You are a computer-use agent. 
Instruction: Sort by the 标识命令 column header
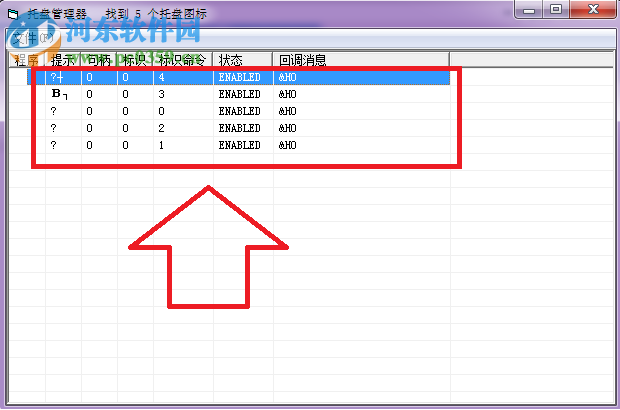click(183, 60)
